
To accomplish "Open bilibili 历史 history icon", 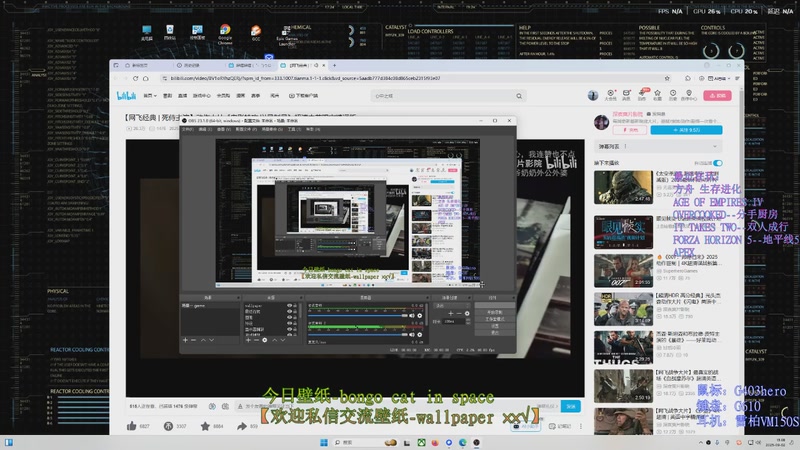I will [673, 95].
